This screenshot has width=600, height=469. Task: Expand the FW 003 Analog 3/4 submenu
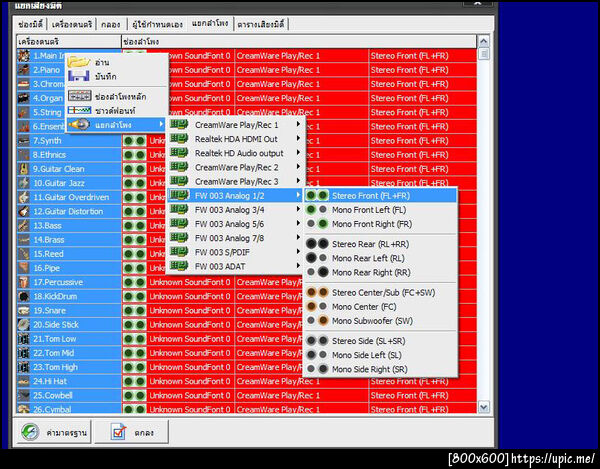coord(236,210)
